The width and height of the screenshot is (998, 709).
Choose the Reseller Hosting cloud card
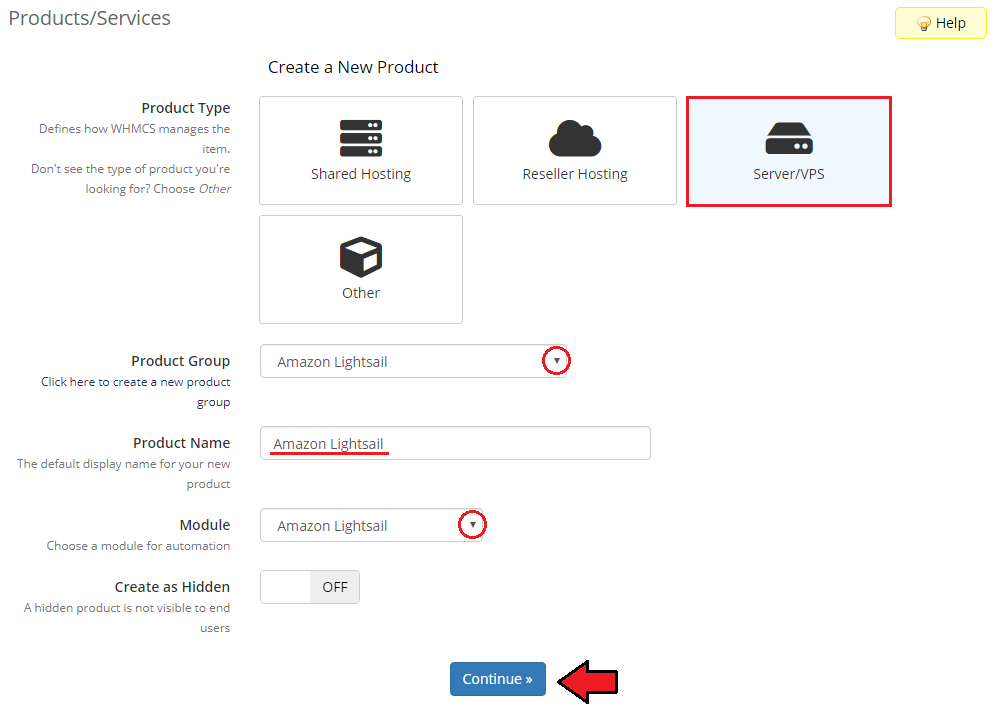575,151
